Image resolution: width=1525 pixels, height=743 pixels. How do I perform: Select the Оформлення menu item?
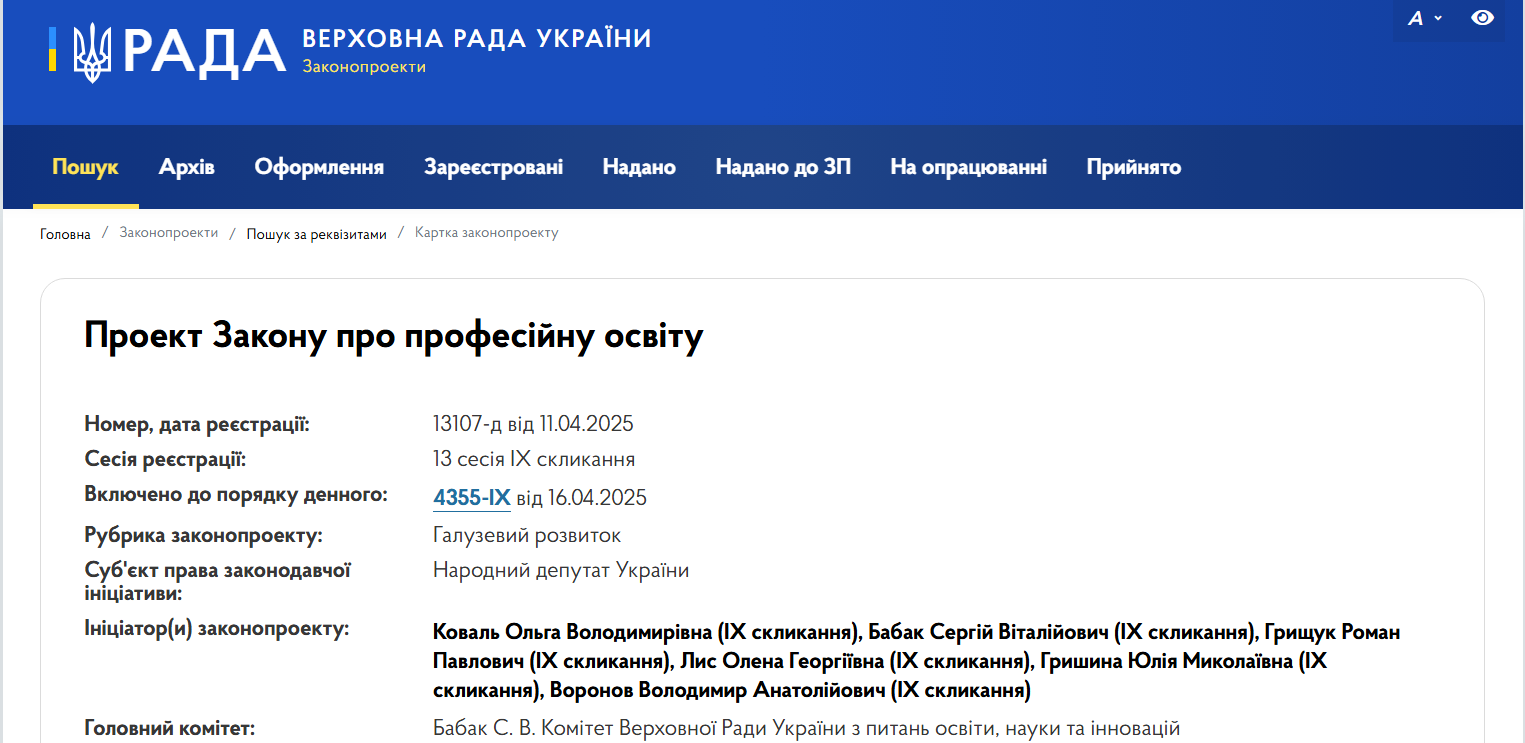(319, 167)
